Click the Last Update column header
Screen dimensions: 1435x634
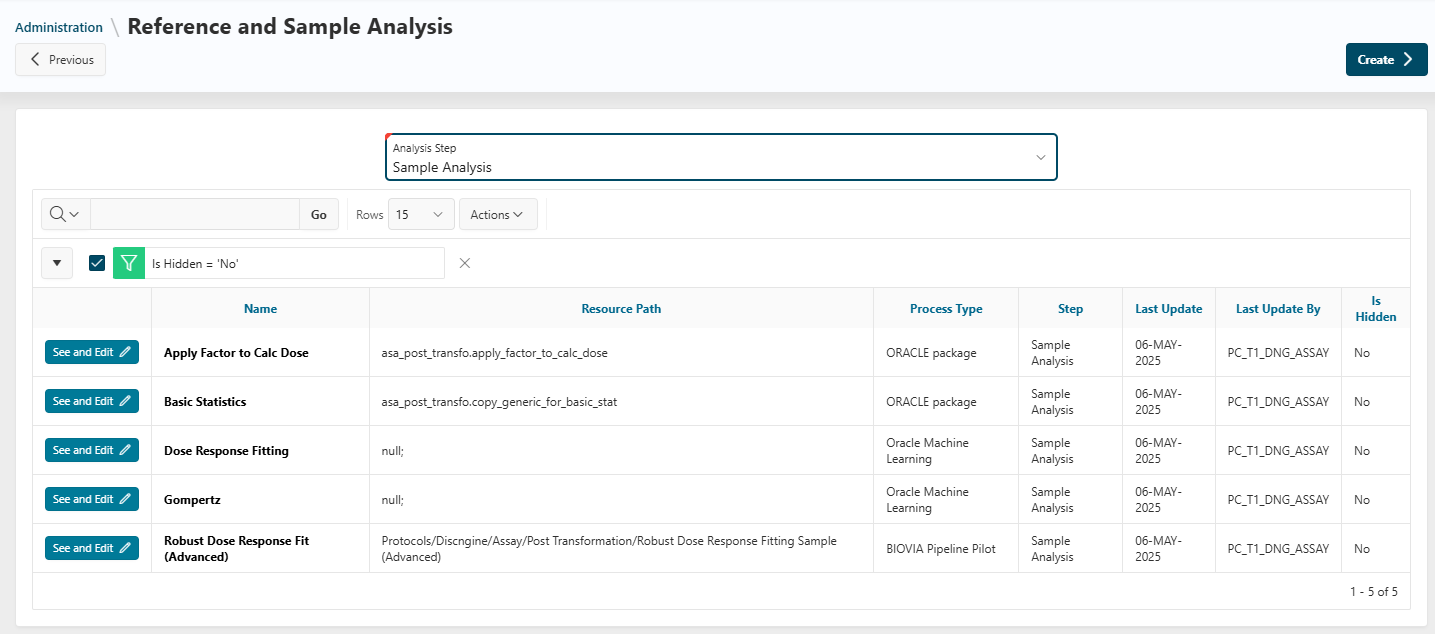point(1169,309)
